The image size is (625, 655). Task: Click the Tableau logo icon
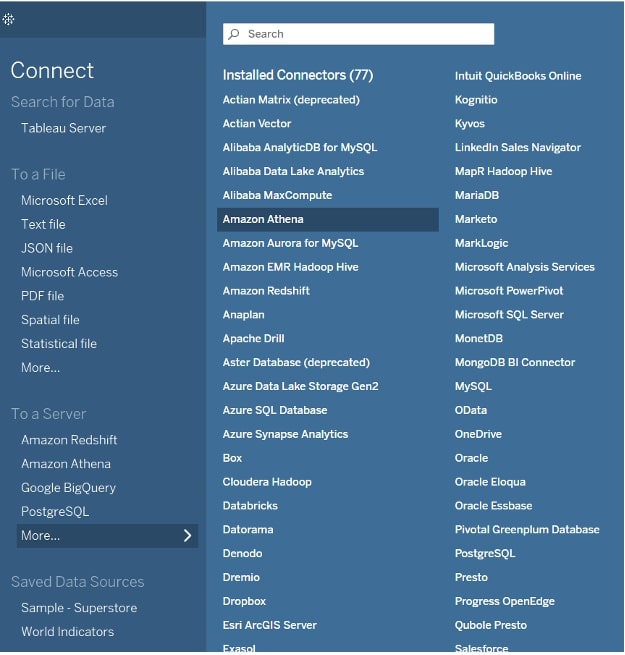(x=8, y=19)
